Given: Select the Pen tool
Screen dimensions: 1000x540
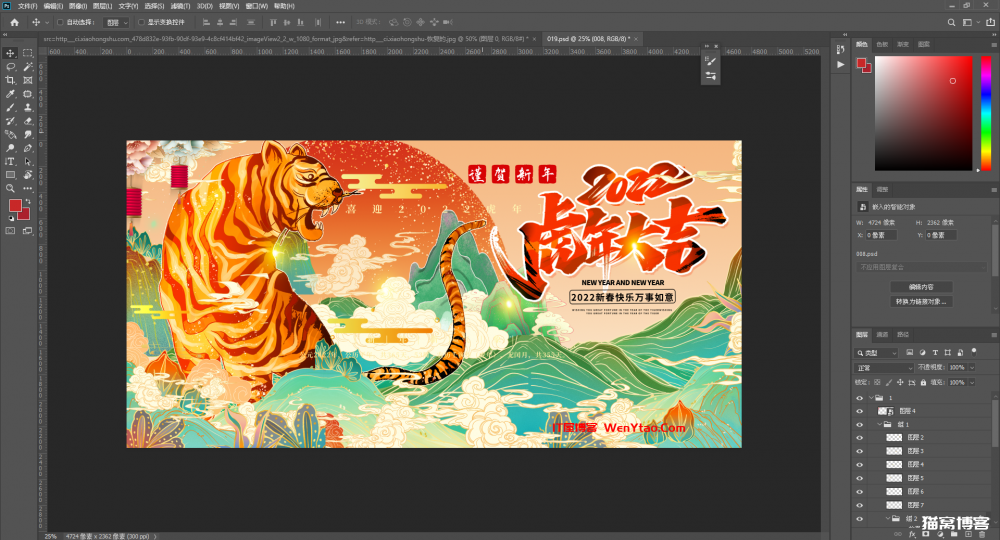Looking at the screenshot, I should click(x=28, y=148).
